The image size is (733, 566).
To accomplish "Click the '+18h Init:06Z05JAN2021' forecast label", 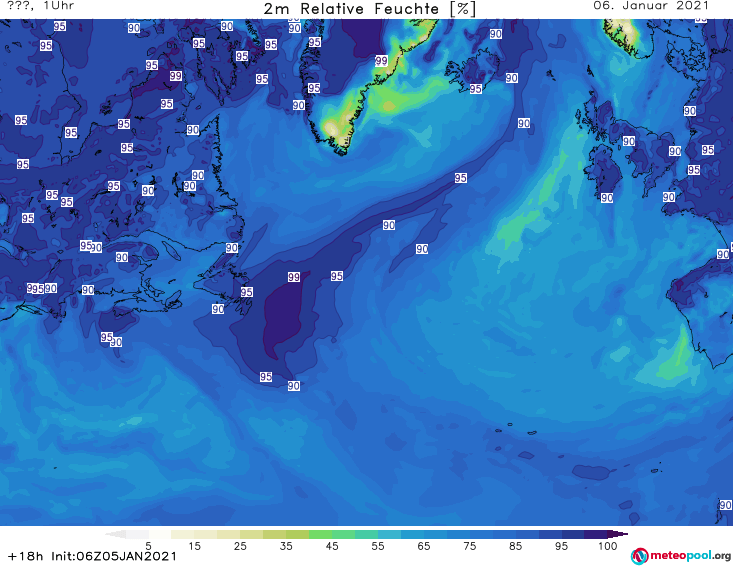I will (92, 556).
